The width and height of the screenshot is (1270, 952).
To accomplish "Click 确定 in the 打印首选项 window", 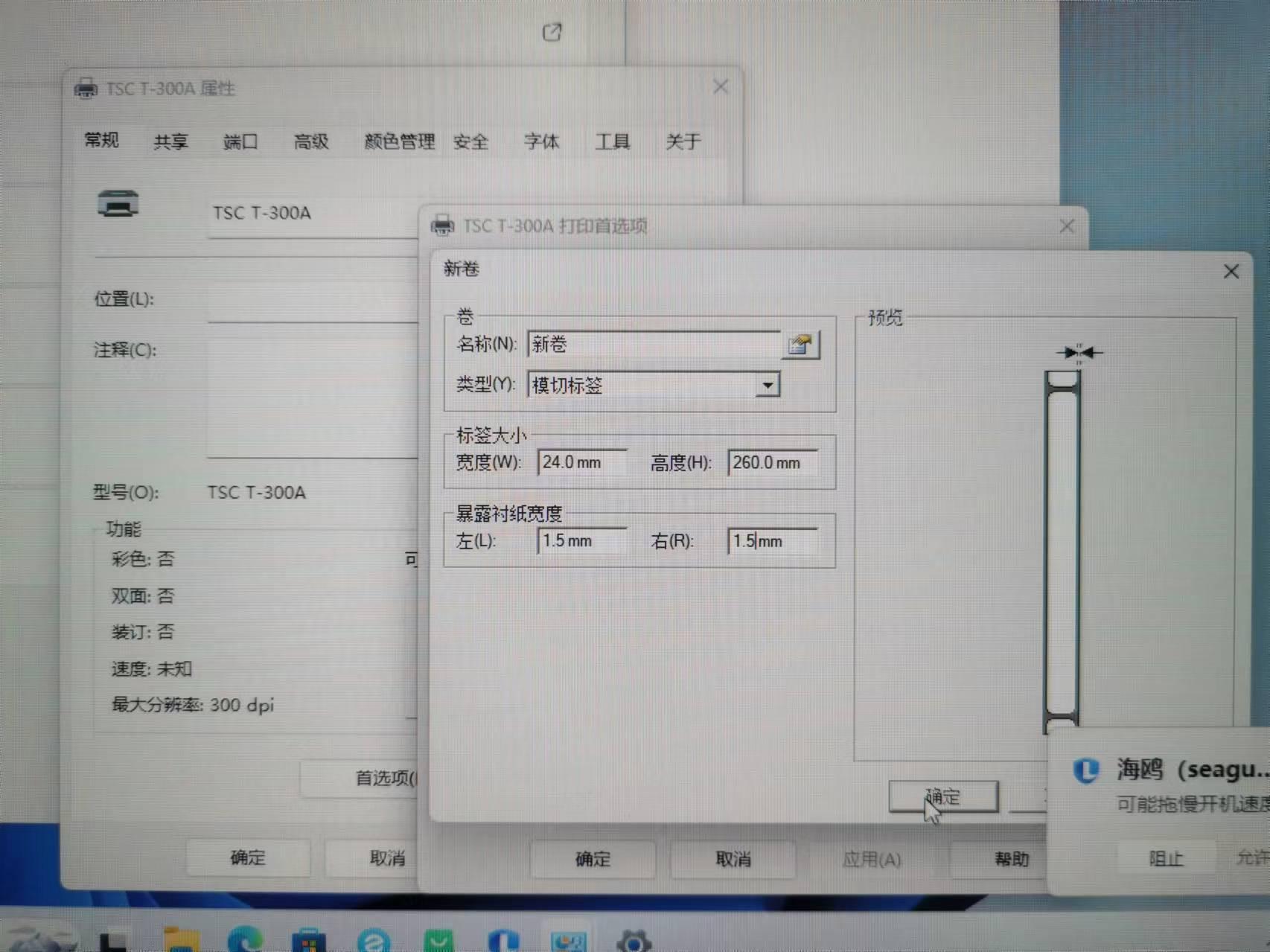I will click(593, 859).
